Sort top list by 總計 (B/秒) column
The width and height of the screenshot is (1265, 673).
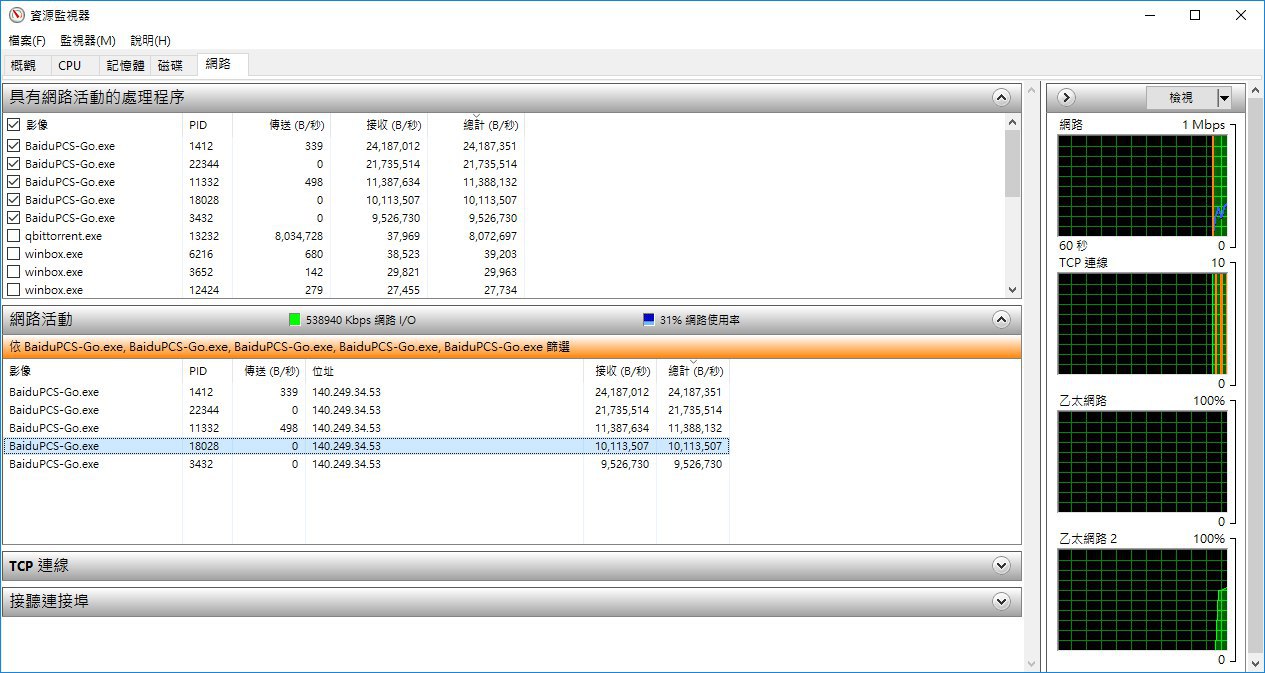point(476,125)
